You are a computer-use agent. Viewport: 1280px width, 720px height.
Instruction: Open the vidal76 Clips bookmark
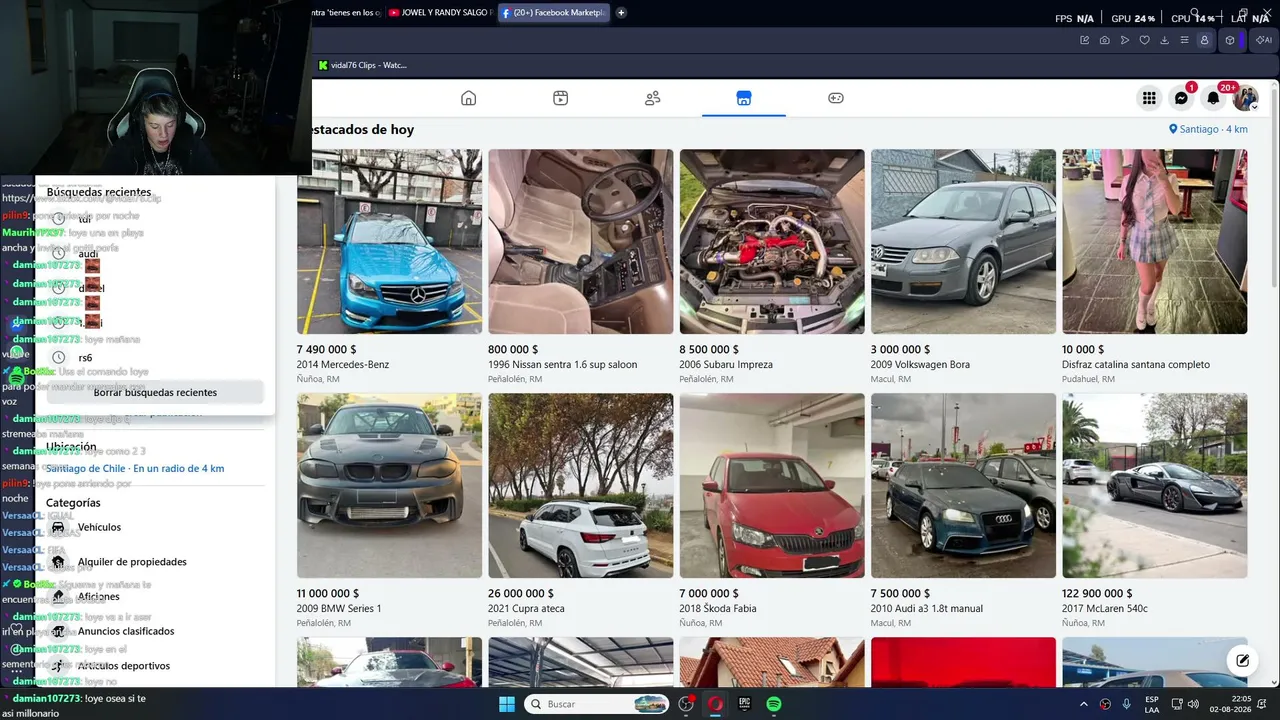(x=362, y=65)
